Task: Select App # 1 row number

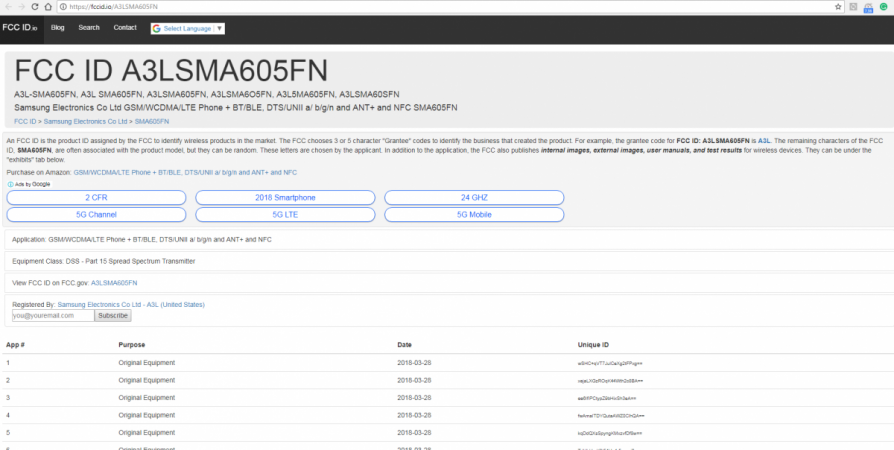Action: [x=8, y=363]
